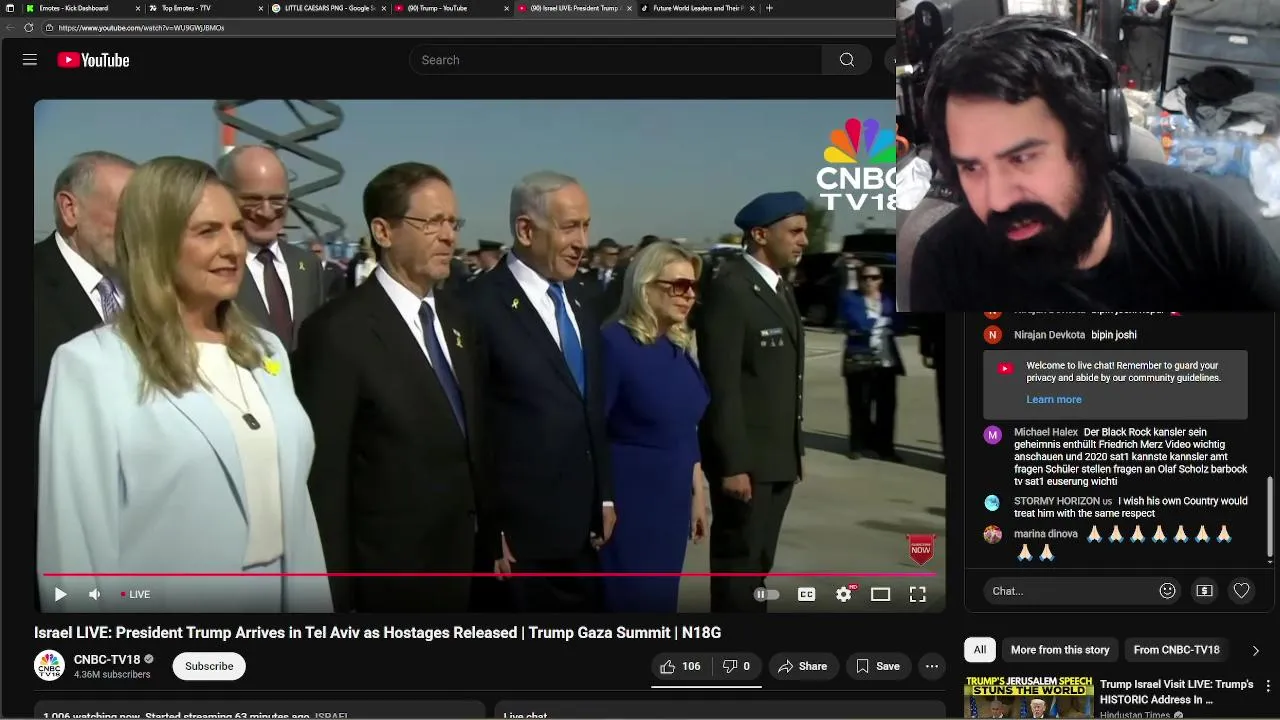Subscribe to CNBC-TV18

(209, 666)
